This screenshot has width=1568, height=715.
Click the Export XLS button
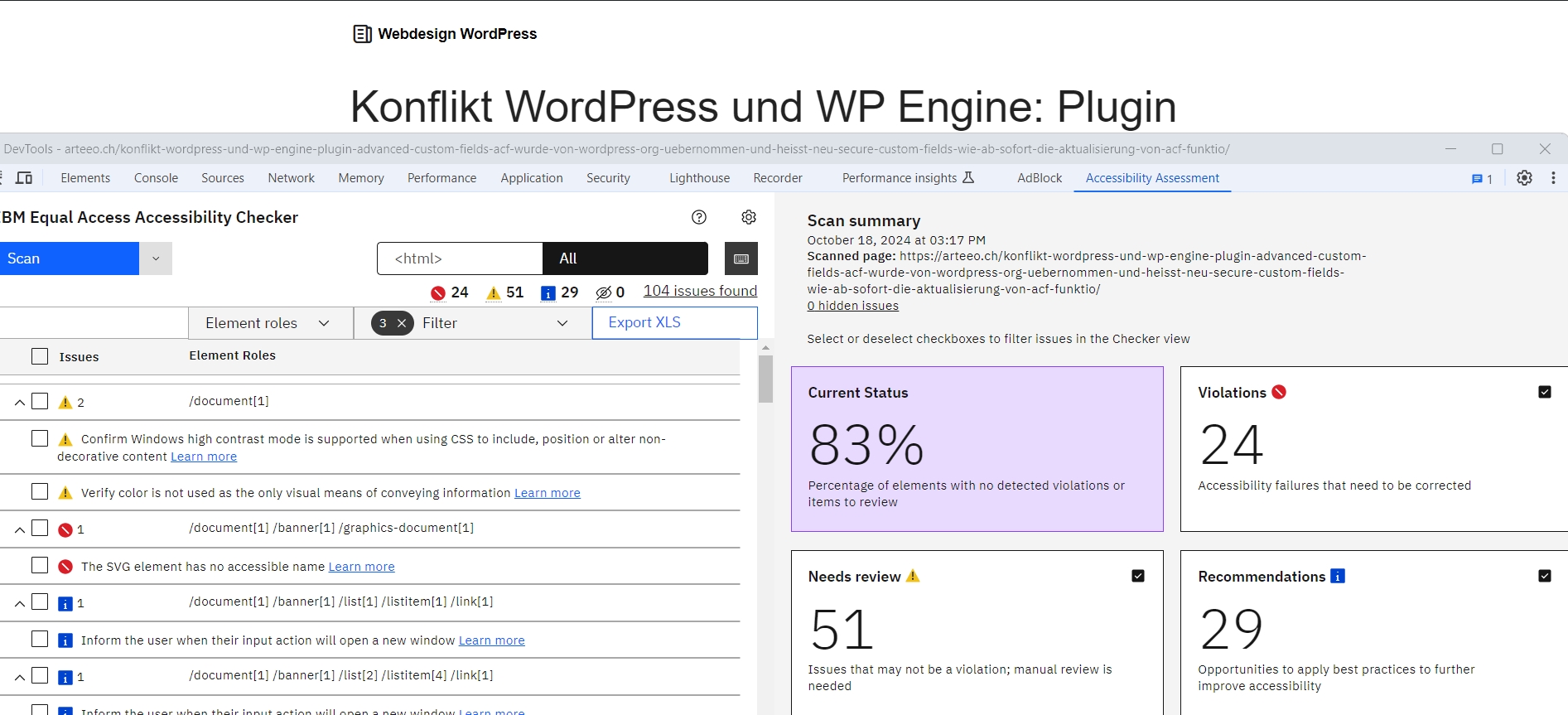click(675, 323)
